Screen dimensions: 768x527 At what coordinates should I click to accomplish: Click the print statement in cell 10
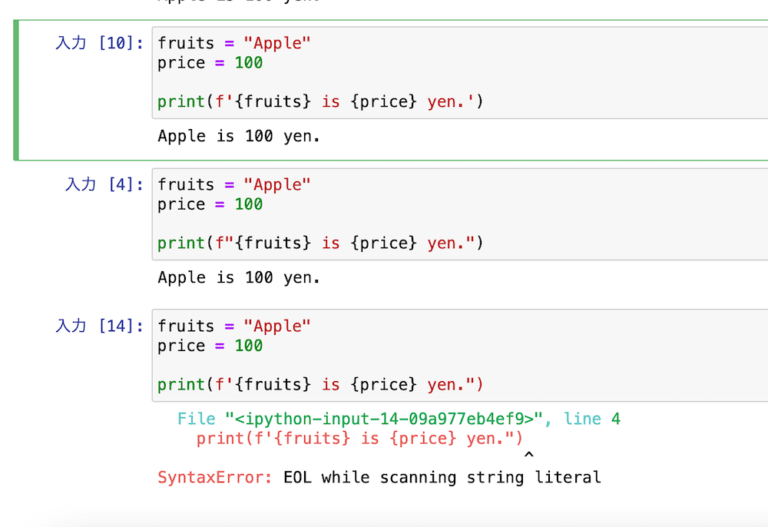coord(320,102)
